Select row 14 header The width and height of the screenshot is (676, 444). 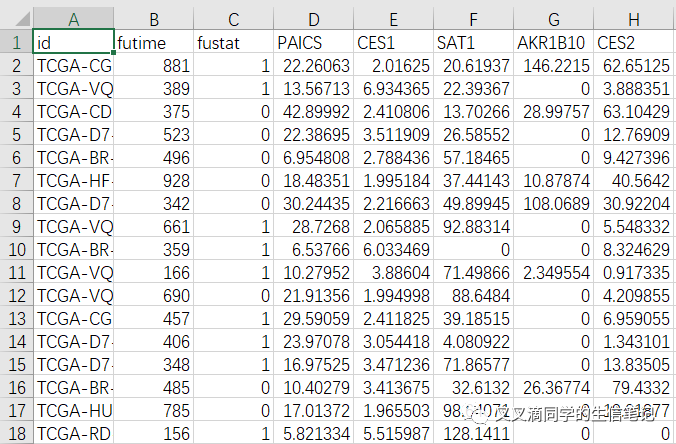16,342
